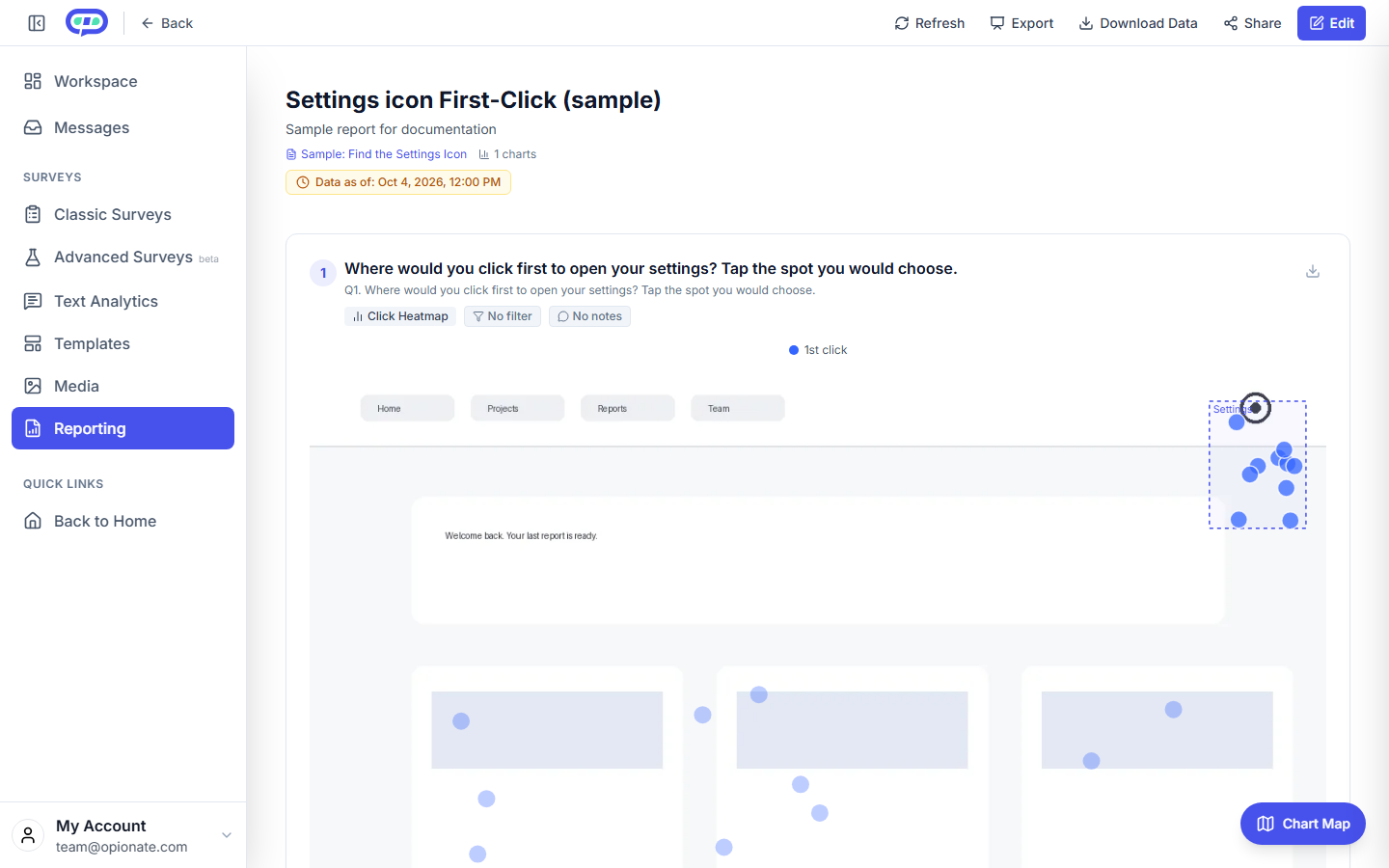1389x868 pixels.
Task: Open the Export option
Action: tap(1021, 23)
